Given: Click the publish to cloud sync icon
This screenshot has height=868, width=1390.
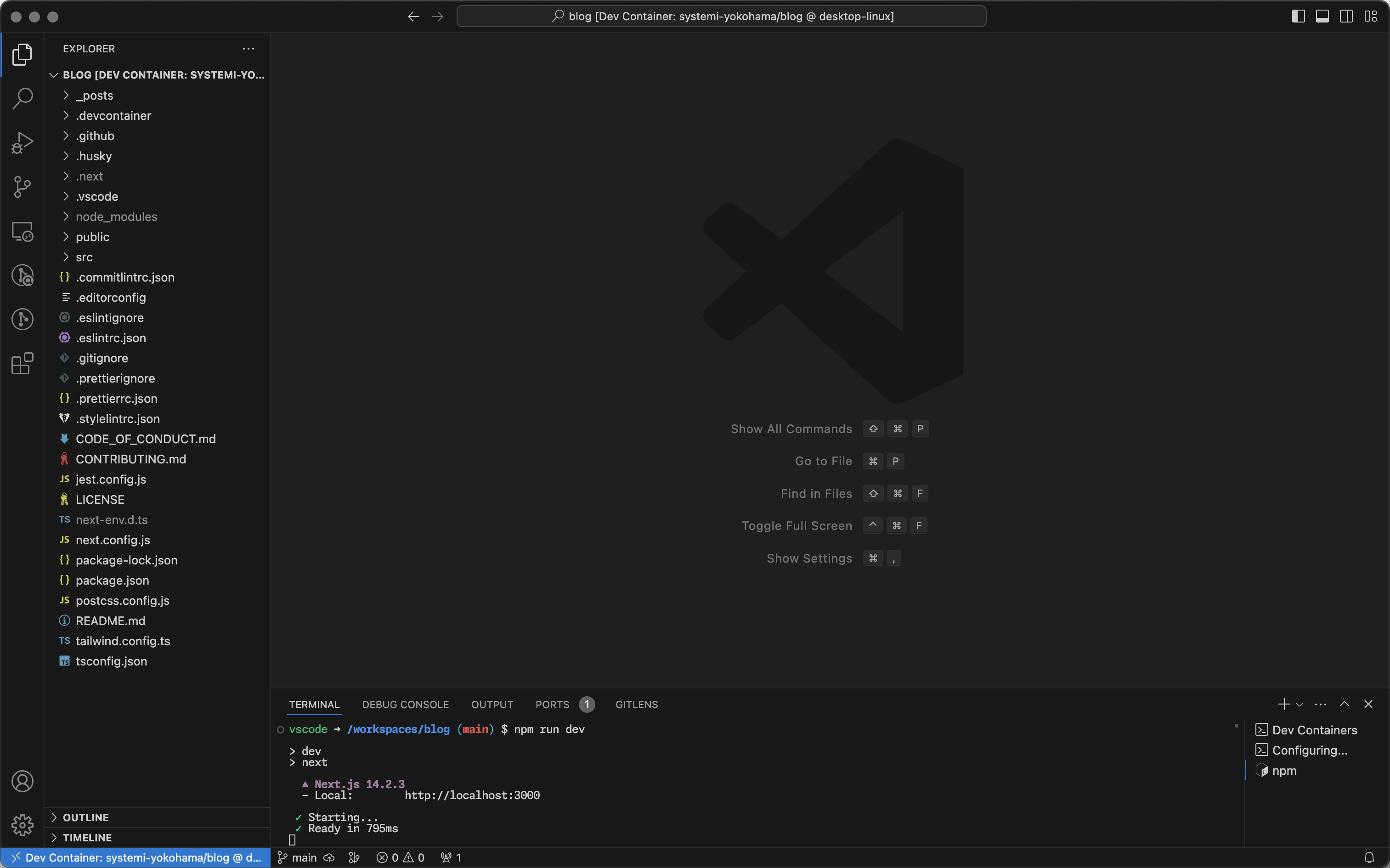Looking at the screenshot, I should [329, 857].
